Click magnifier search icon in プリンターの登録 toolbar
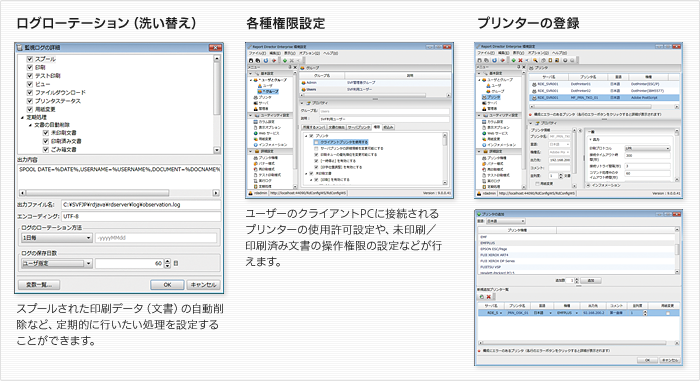Screen dimensions: 700x381 tap(535, 60)
